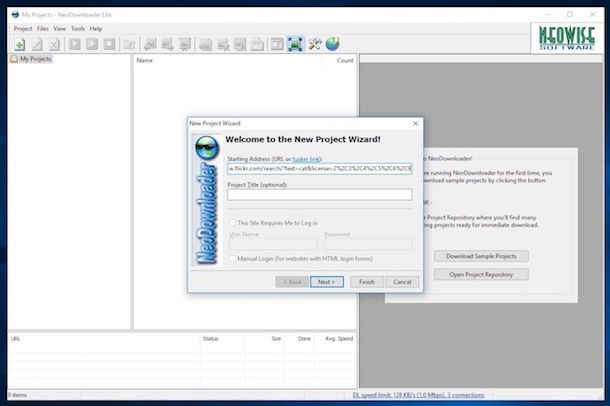610x406 pixels.
Task: Click the Starting Address URL field
Action: pos(319,169)
